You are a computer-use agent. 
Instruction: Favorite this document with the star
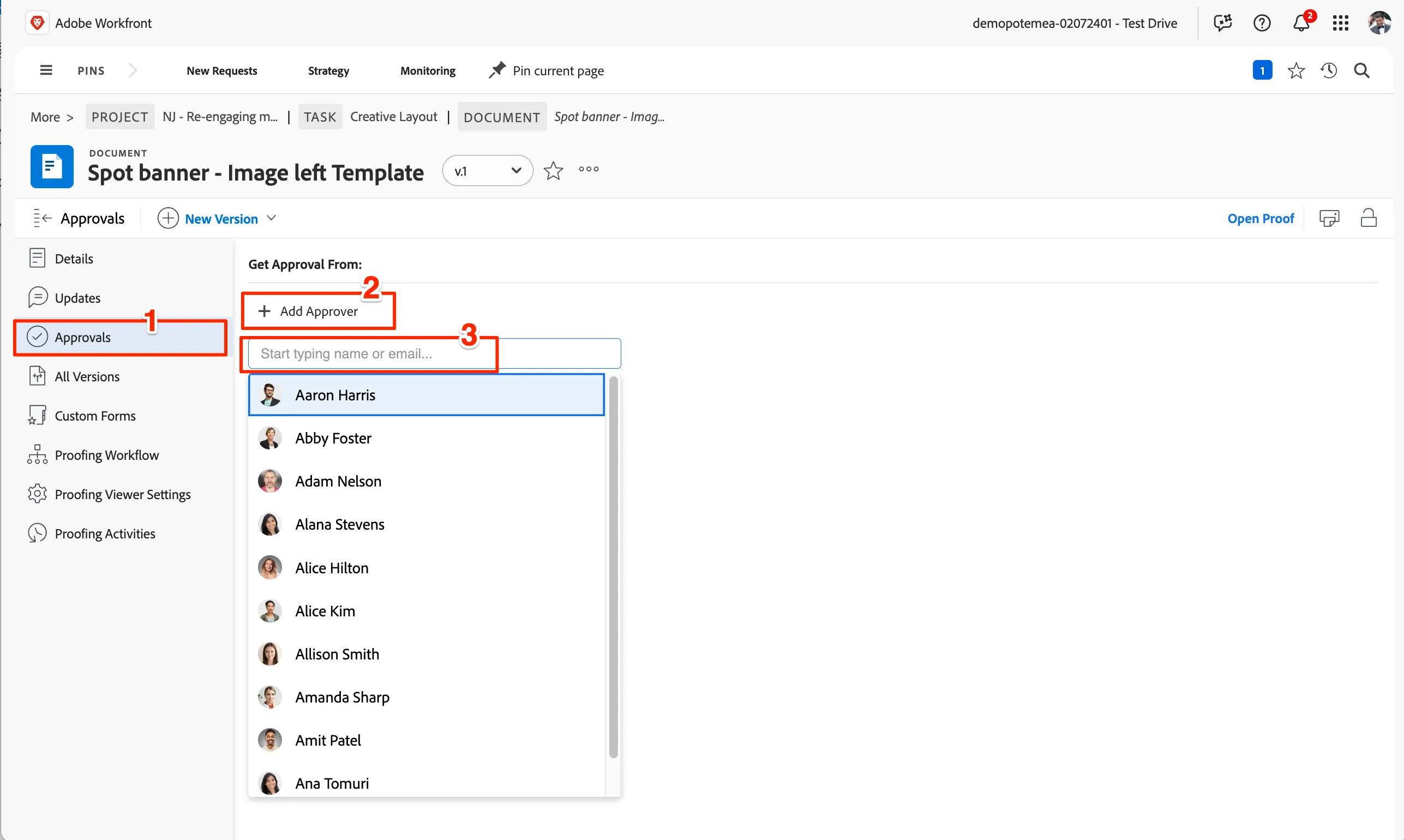tap(553, 170)
